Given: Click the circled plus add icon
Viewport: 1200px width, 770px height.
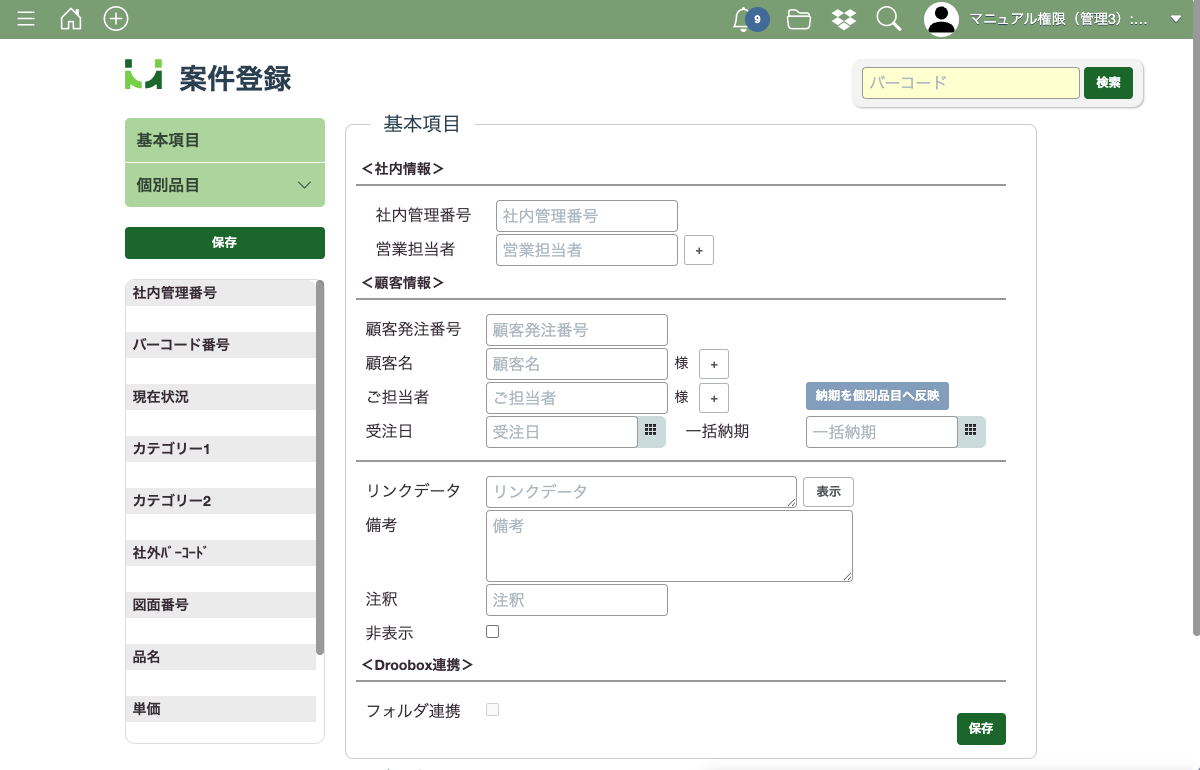Looking at the screenshot, I should click(116, 19).
